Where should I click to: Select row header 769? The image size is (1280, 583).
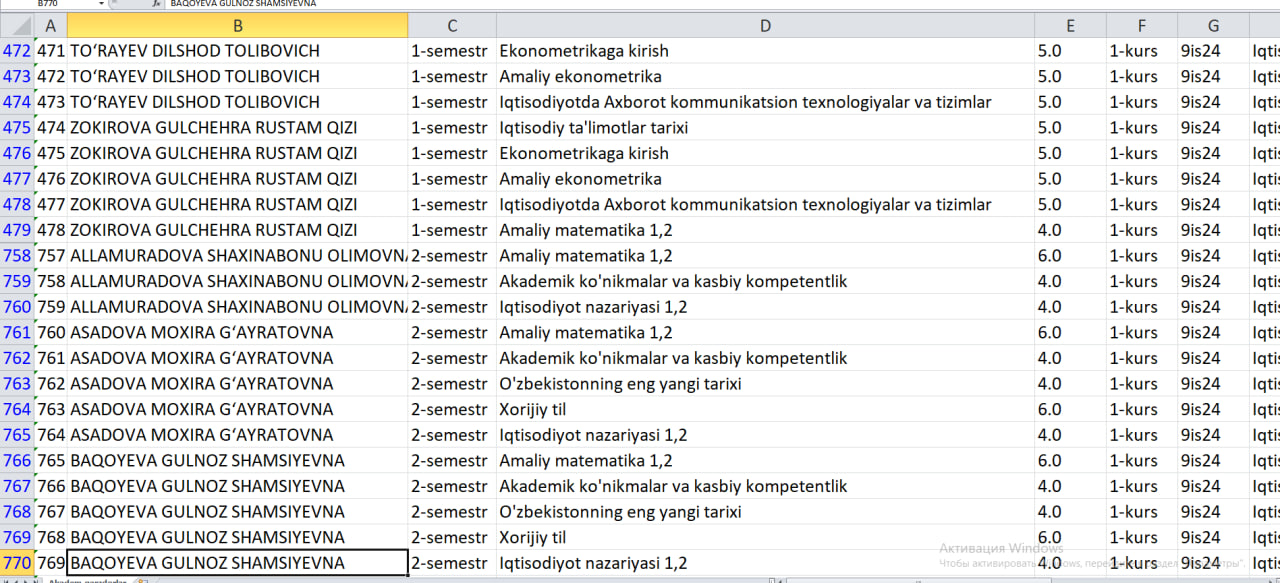point(16,537)
